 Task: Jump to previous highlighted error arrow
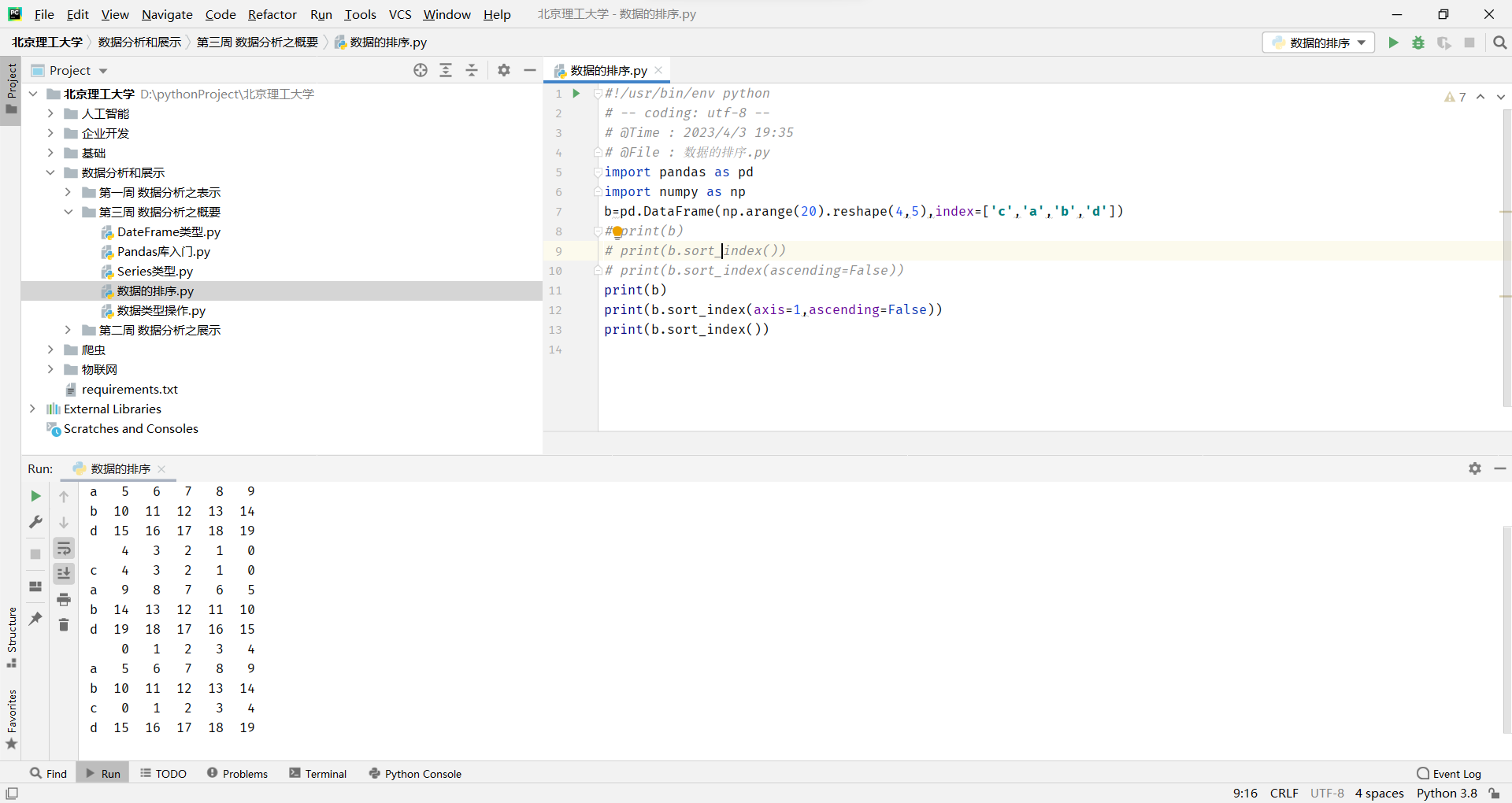tap(1480, 97)
